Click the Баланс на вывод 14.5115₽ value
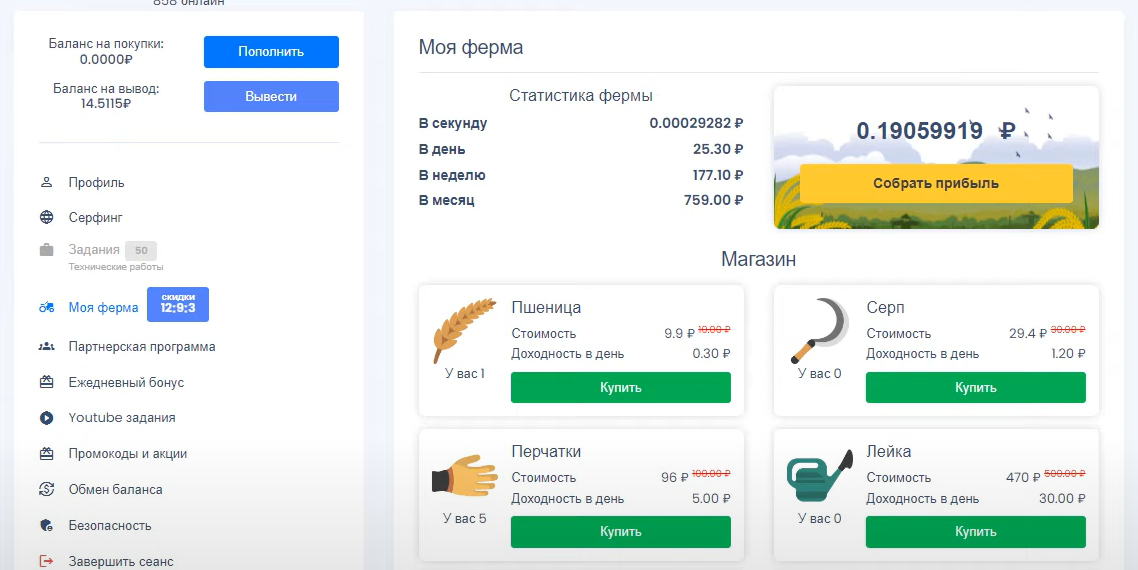The height and width of the screenshot is (570, 1138). click(x=106, y=103)
